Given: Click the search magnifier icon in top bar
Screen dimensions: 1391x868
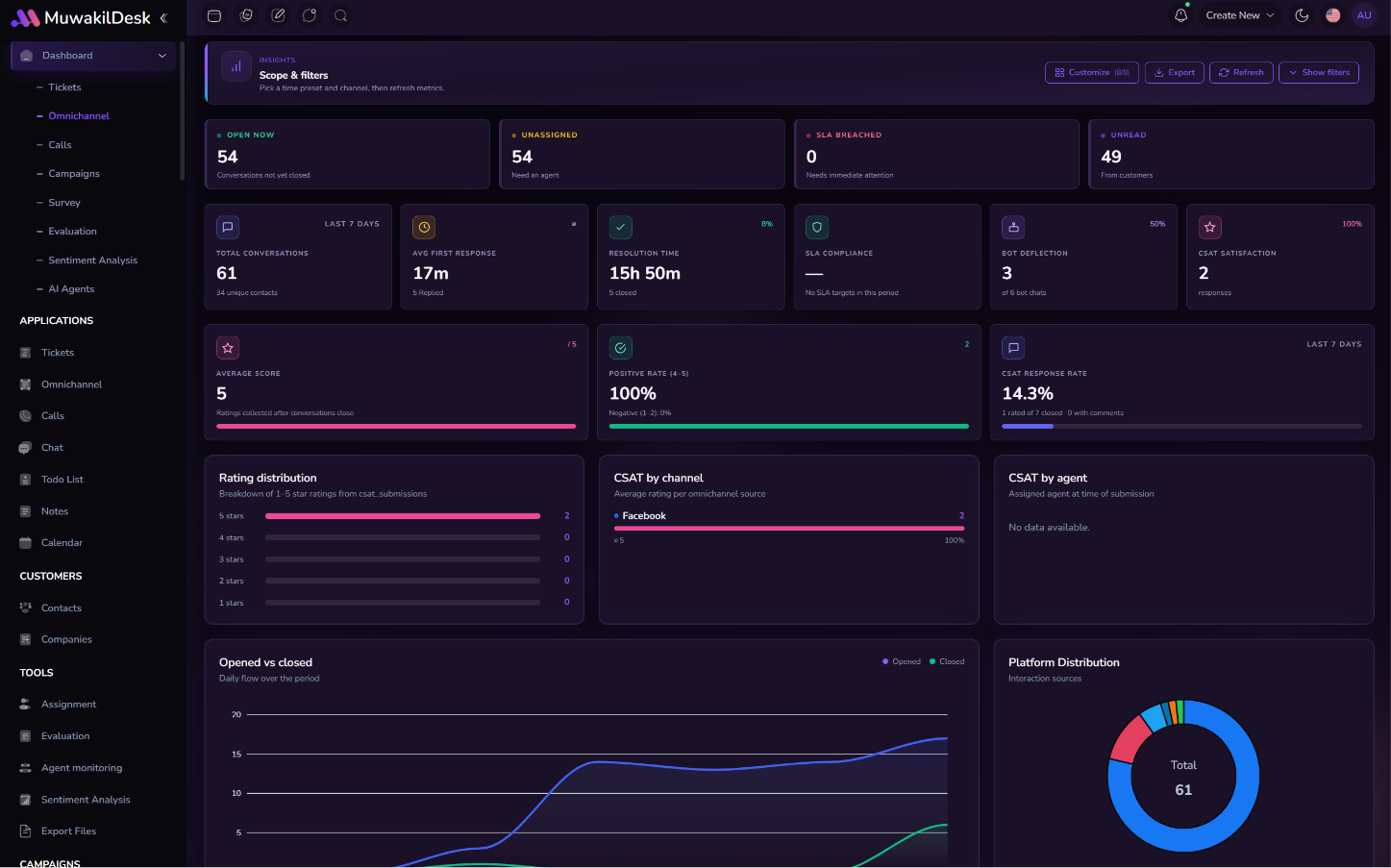Looking at the screenshot, I should (340, 15).
